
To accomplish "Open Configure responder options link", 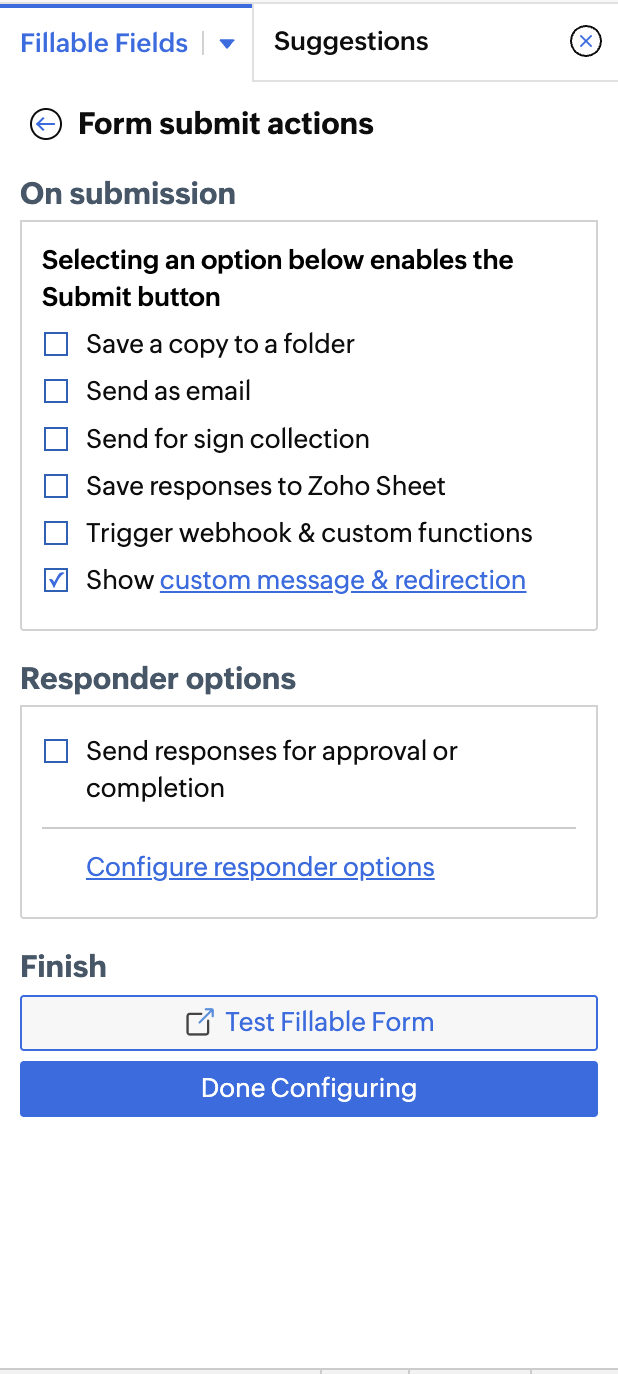I will [x=260, y=867].
